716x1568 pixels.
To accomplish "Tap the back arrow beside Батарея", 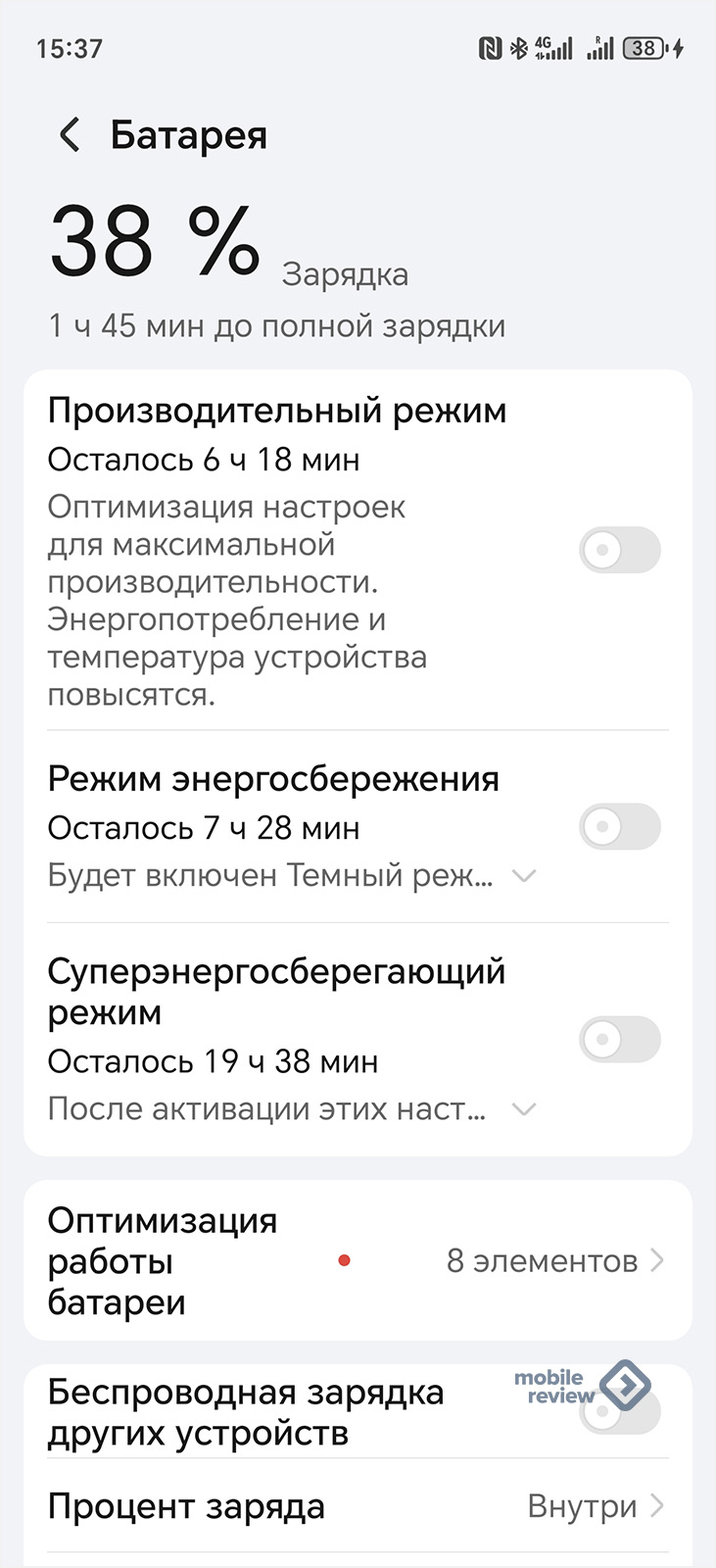I will coord(70,135).
